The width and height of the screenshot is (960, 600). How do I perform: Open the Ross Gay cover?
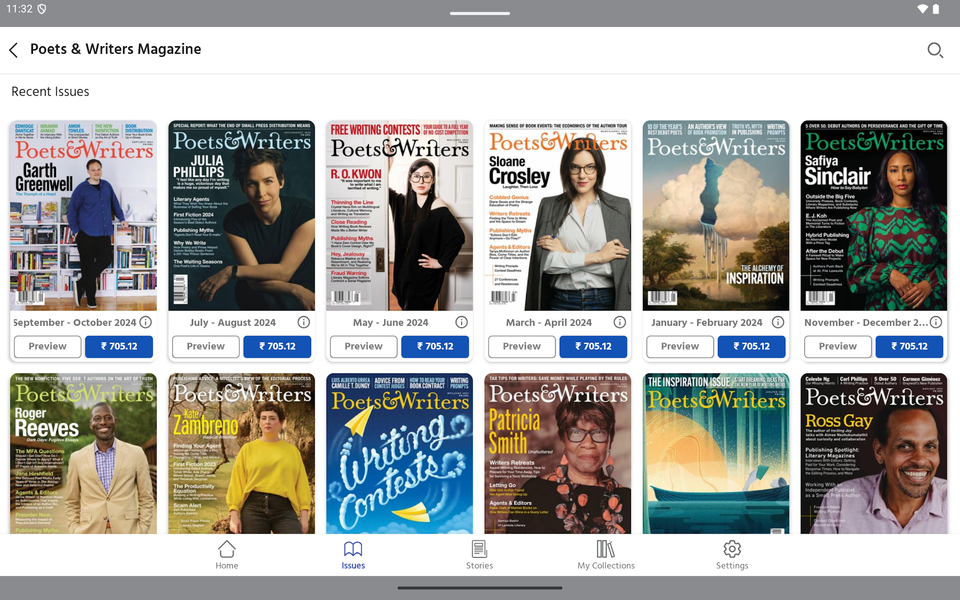873,454
